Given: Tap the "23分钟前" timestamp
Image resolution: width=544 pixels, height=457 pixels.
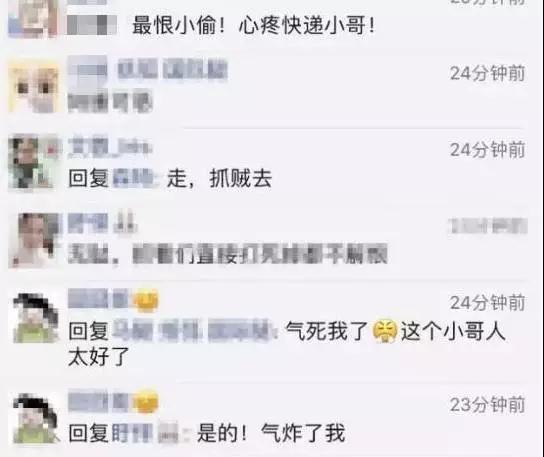Looking at the screenshot, I should tap(487, 405).
